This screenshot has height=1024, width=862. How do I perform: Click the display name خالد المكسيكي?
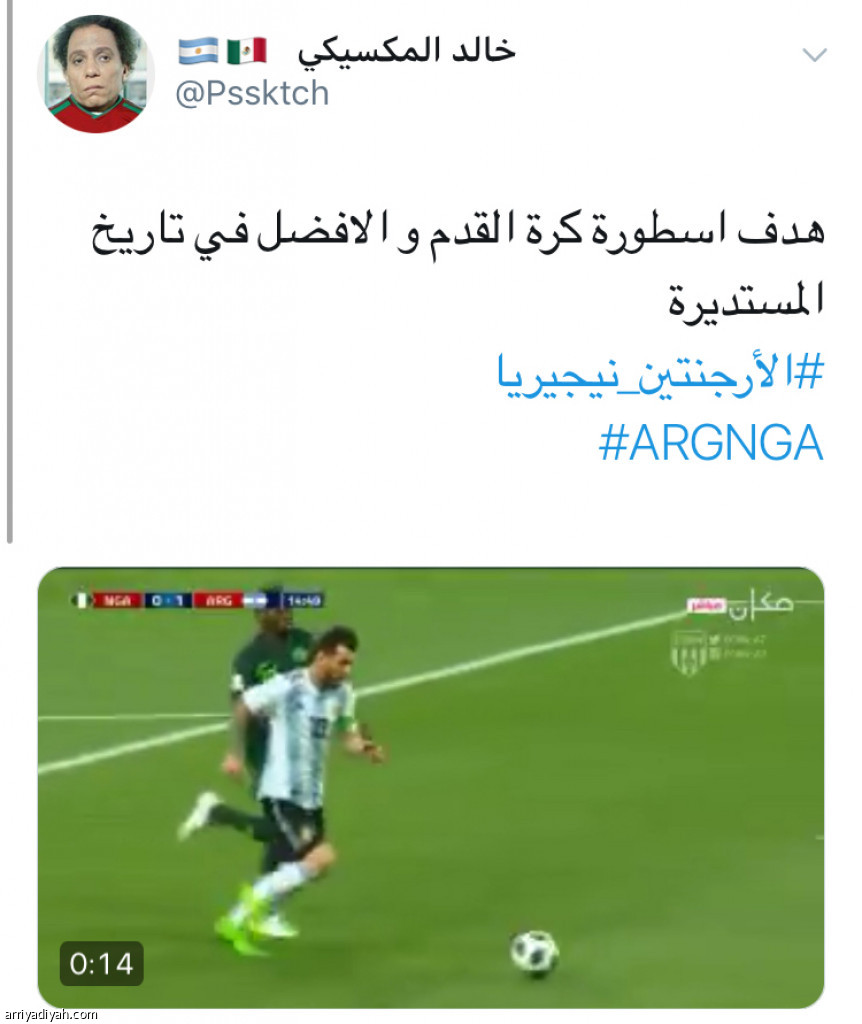pyautogui.click(x=407, y=52)
